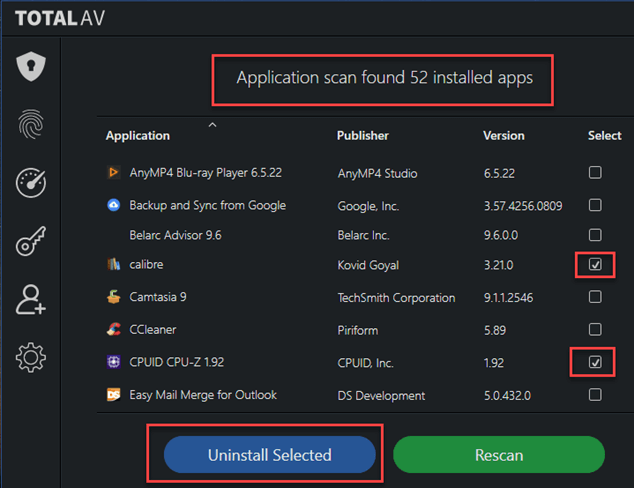The height and width of the screenshot is (488, 634).
Task: Click the add user icon in sidebar
Action: click(x=31, y=300)
